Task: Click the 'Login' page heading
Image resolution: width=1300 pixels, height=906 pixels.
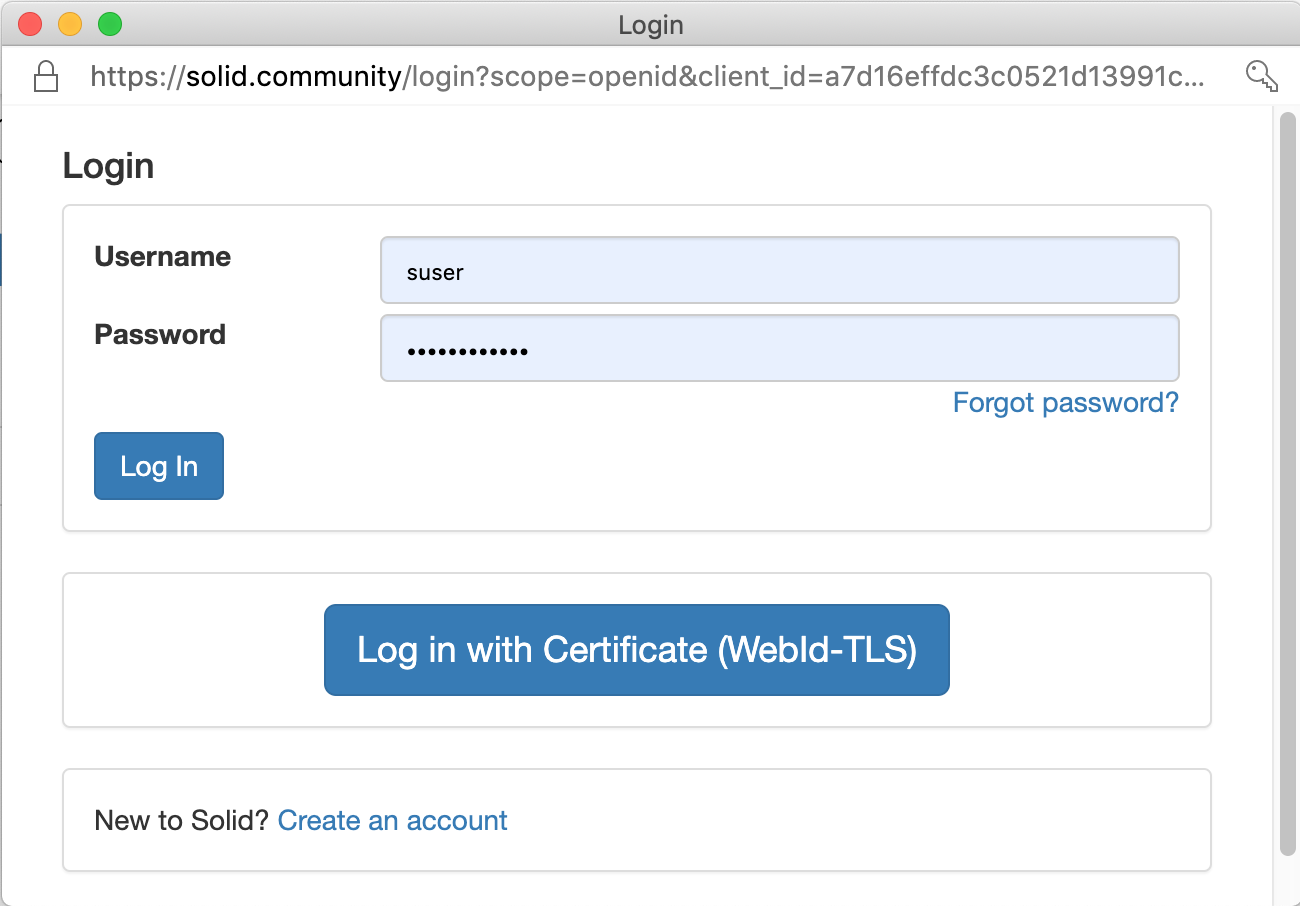Action: coord(108,166)
